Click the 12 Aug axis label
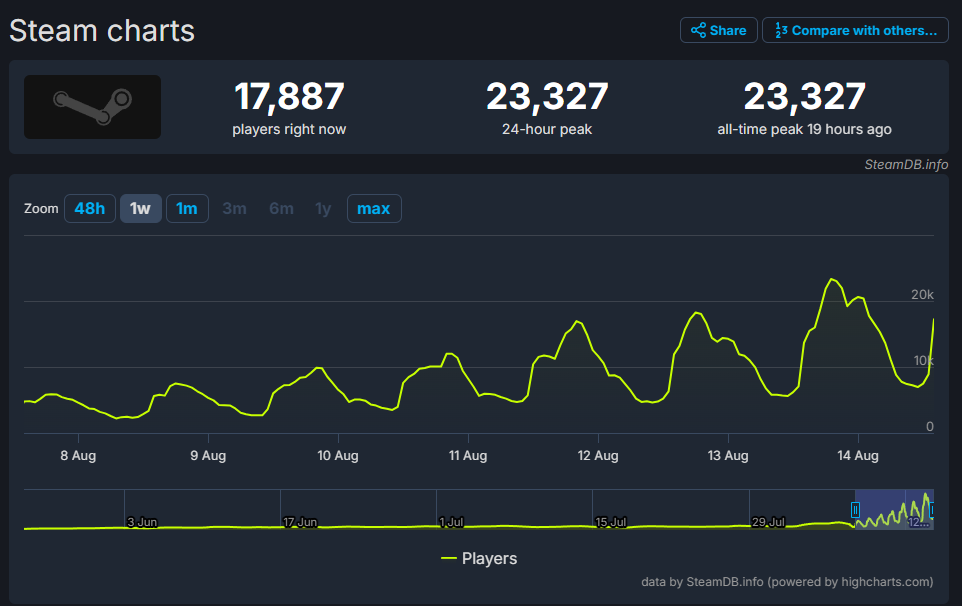Screen dimensions: 962x606 (598, 456)
